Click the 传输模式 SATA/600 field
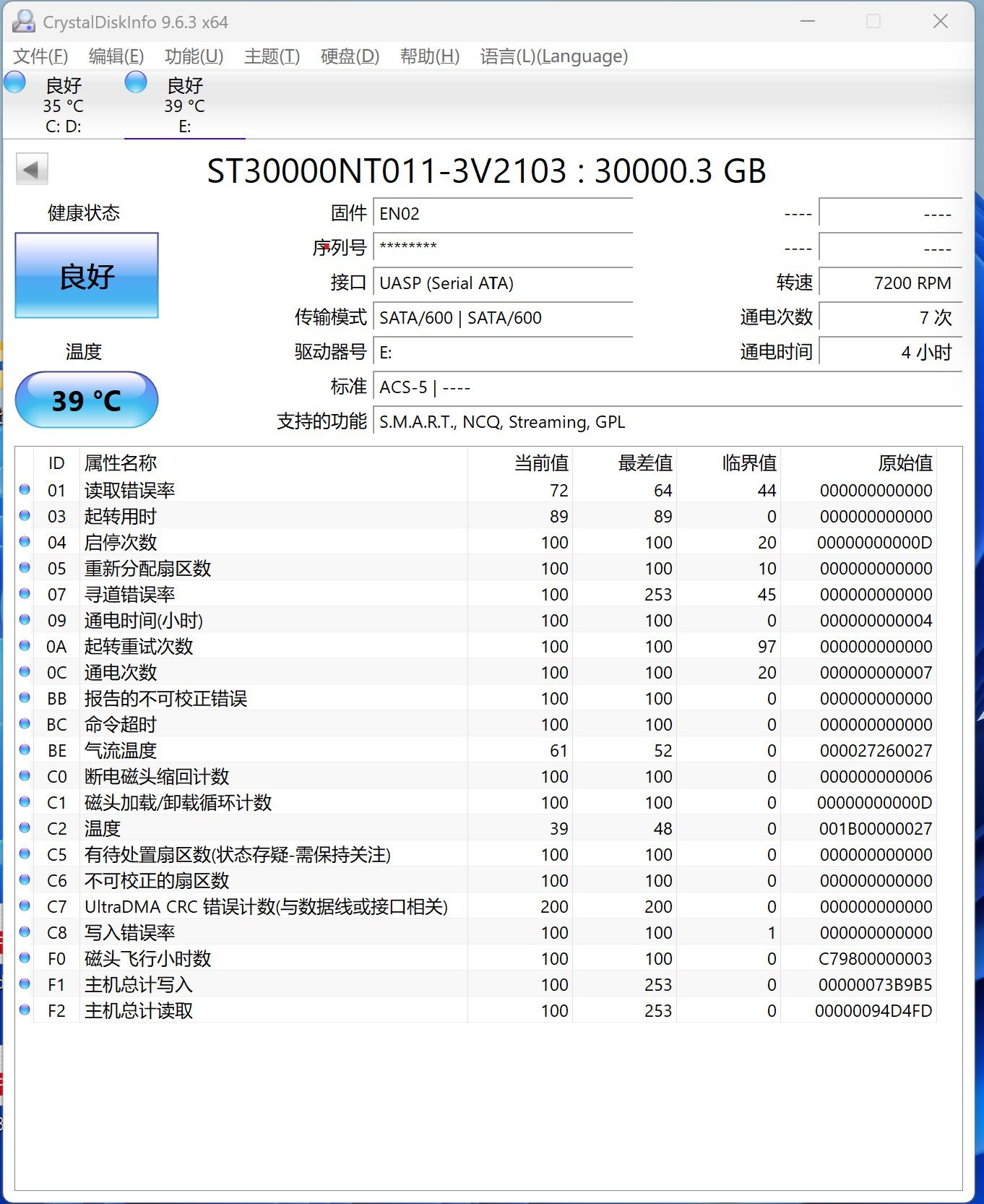The image size is (984, 1204). 503,317
